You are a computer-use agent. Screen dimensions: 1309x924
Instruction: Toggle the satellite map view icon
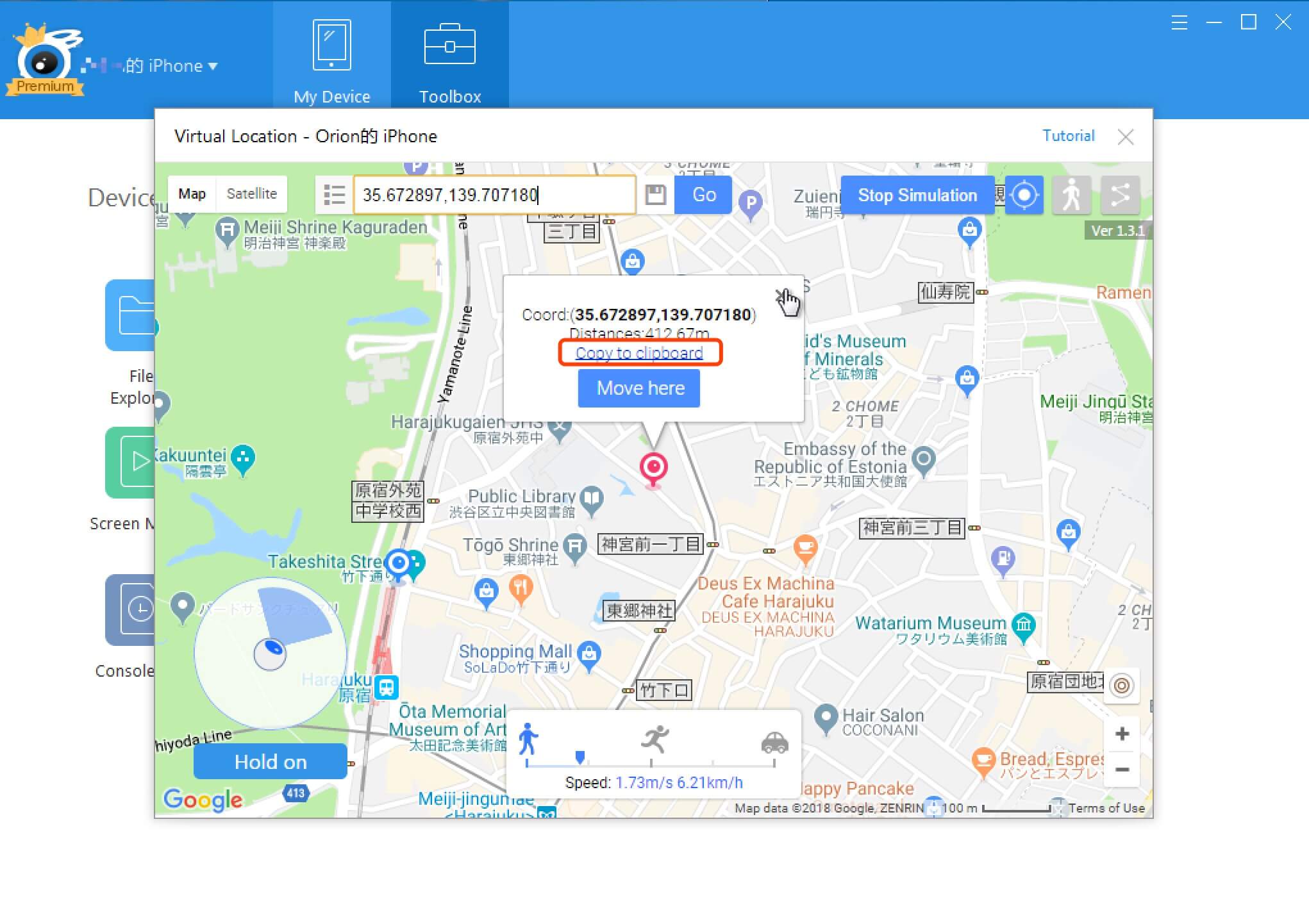click(x=253, y=194)
